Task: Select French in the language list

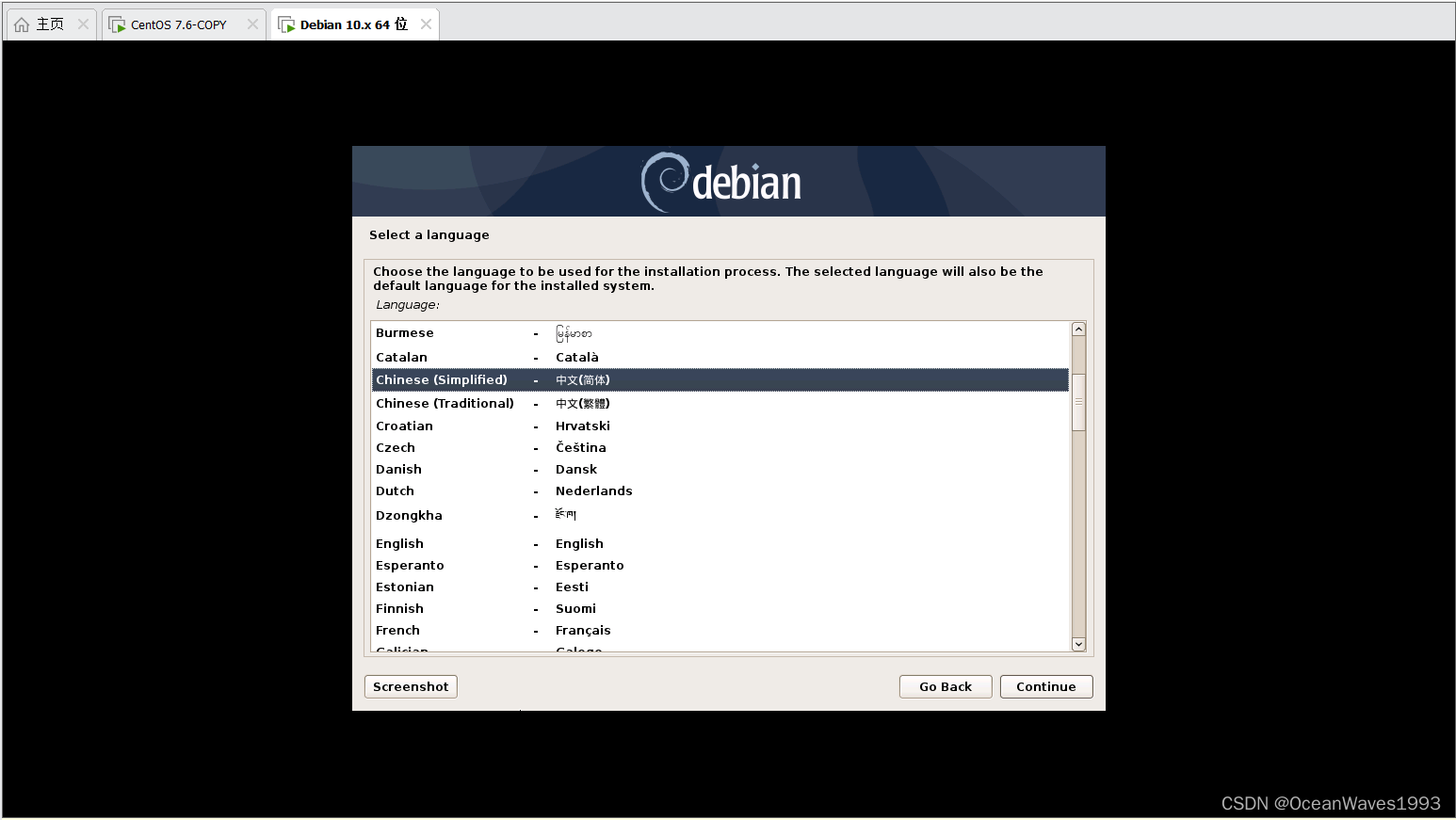Action: (720, 630)
